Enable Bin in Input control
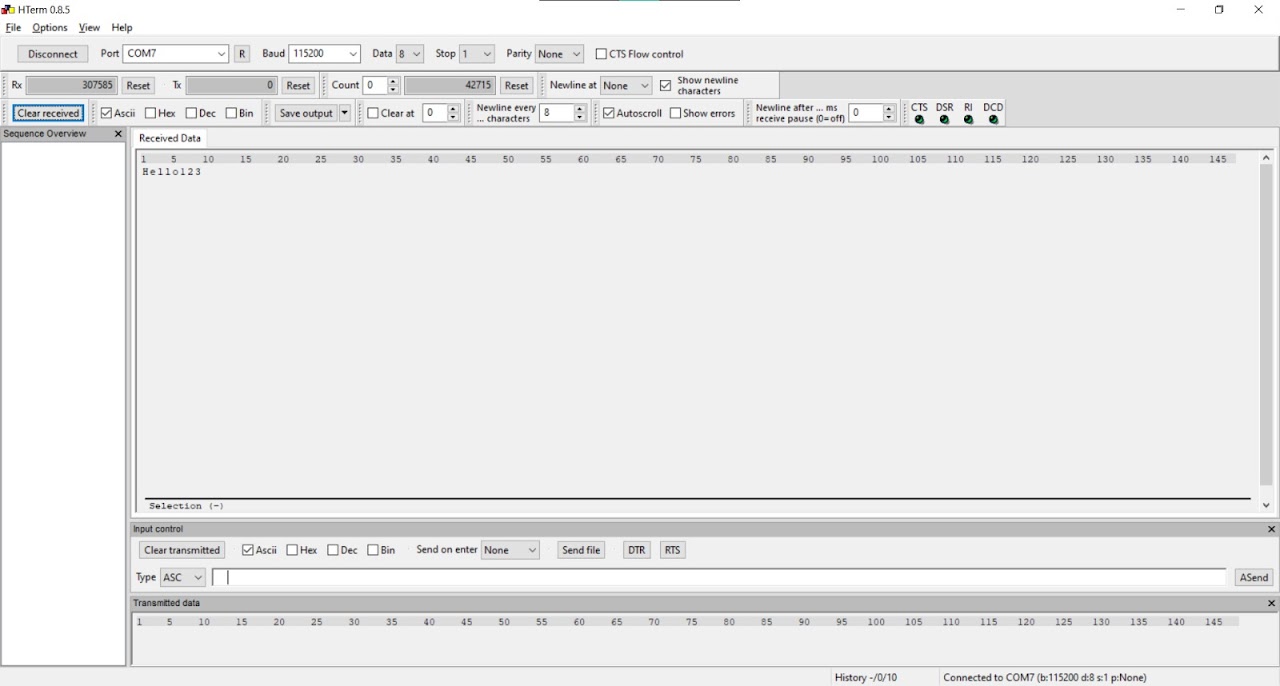The image size is (1280, 686). [x=373, y=550]
